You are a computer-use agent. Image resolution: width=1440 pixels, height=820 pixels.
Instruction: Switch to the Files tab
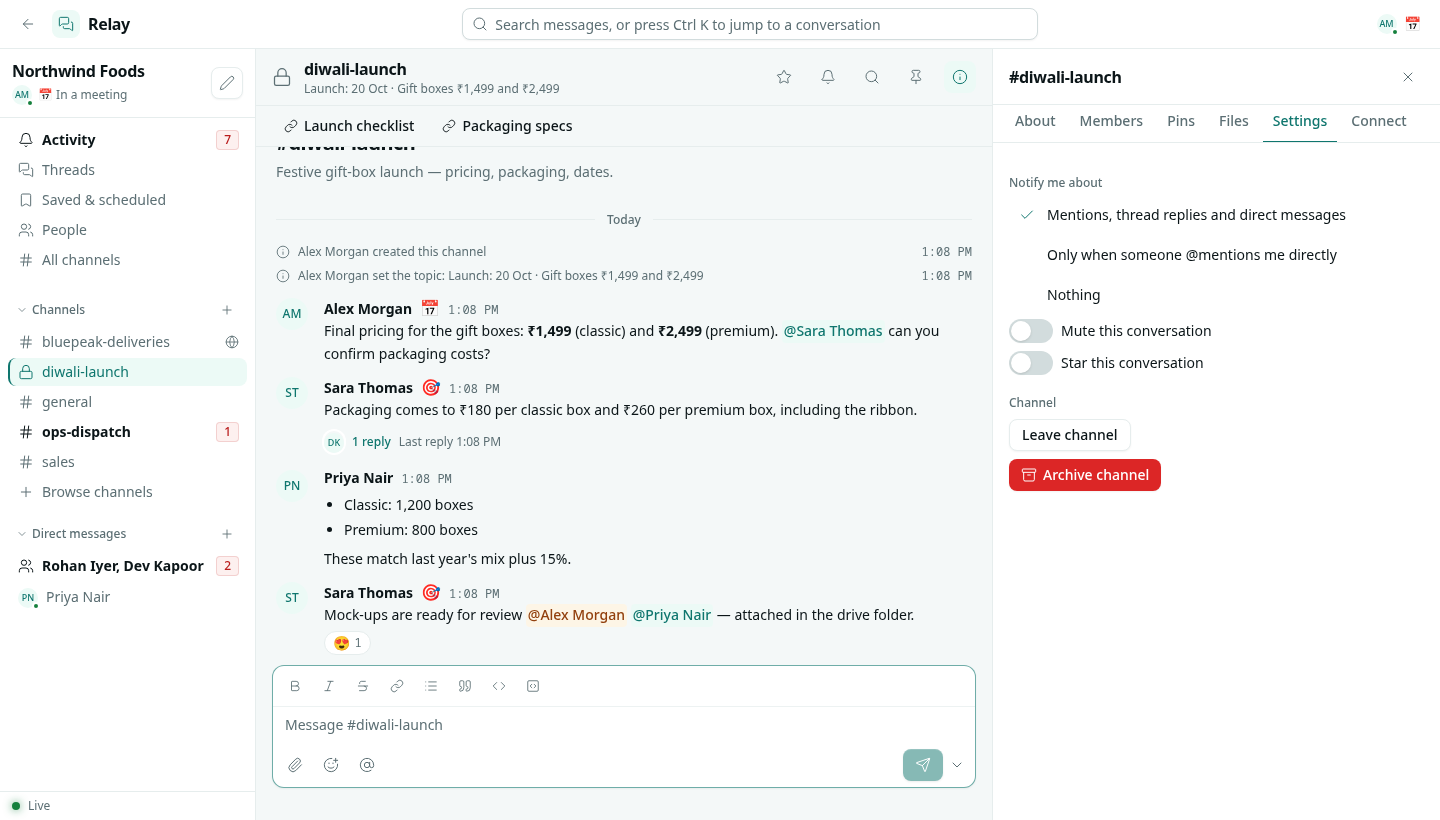click(1234, 121)
